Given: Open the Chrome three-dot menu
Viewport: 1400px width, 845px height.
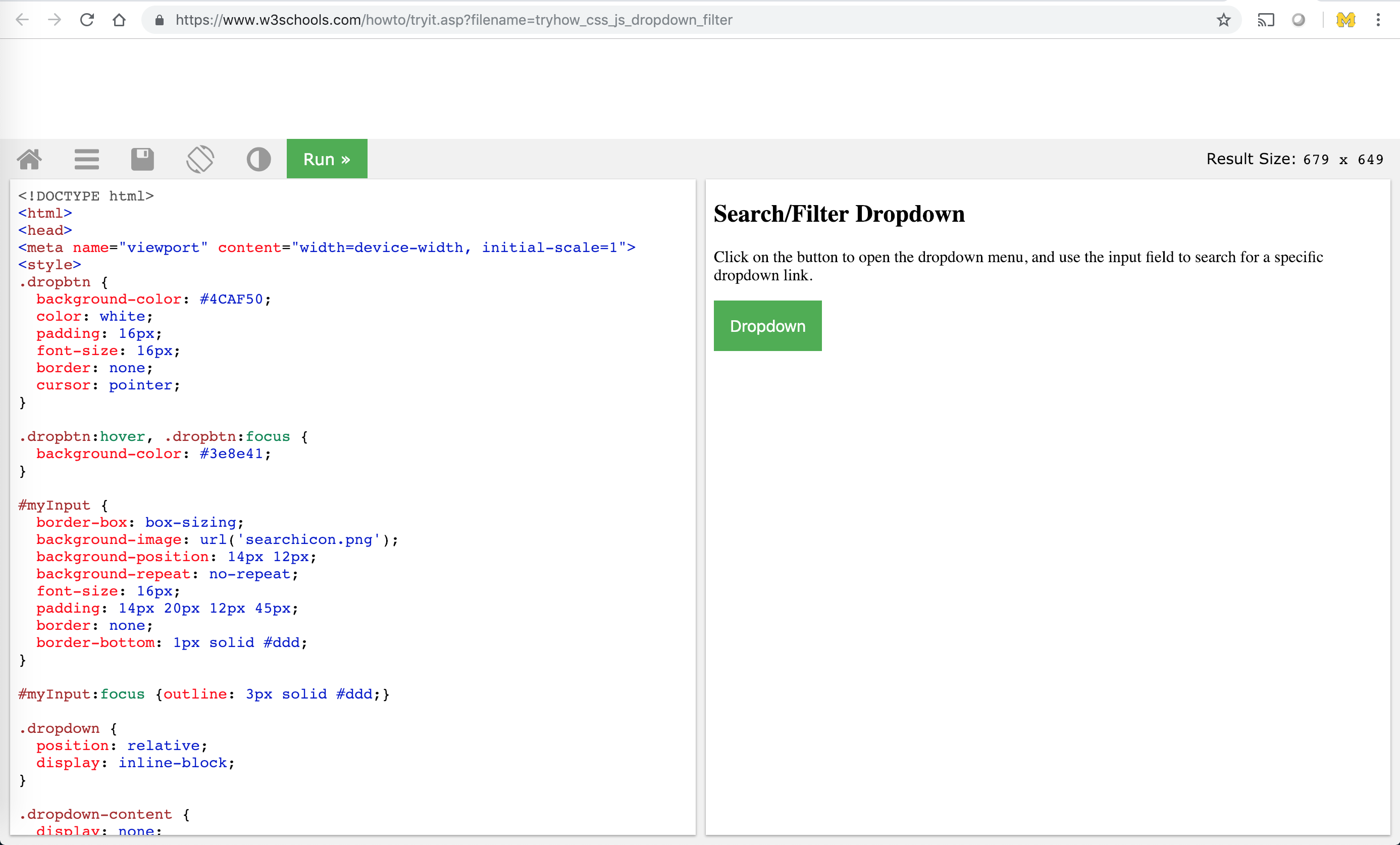Looking at the screenshot, I should (1378, 21).
